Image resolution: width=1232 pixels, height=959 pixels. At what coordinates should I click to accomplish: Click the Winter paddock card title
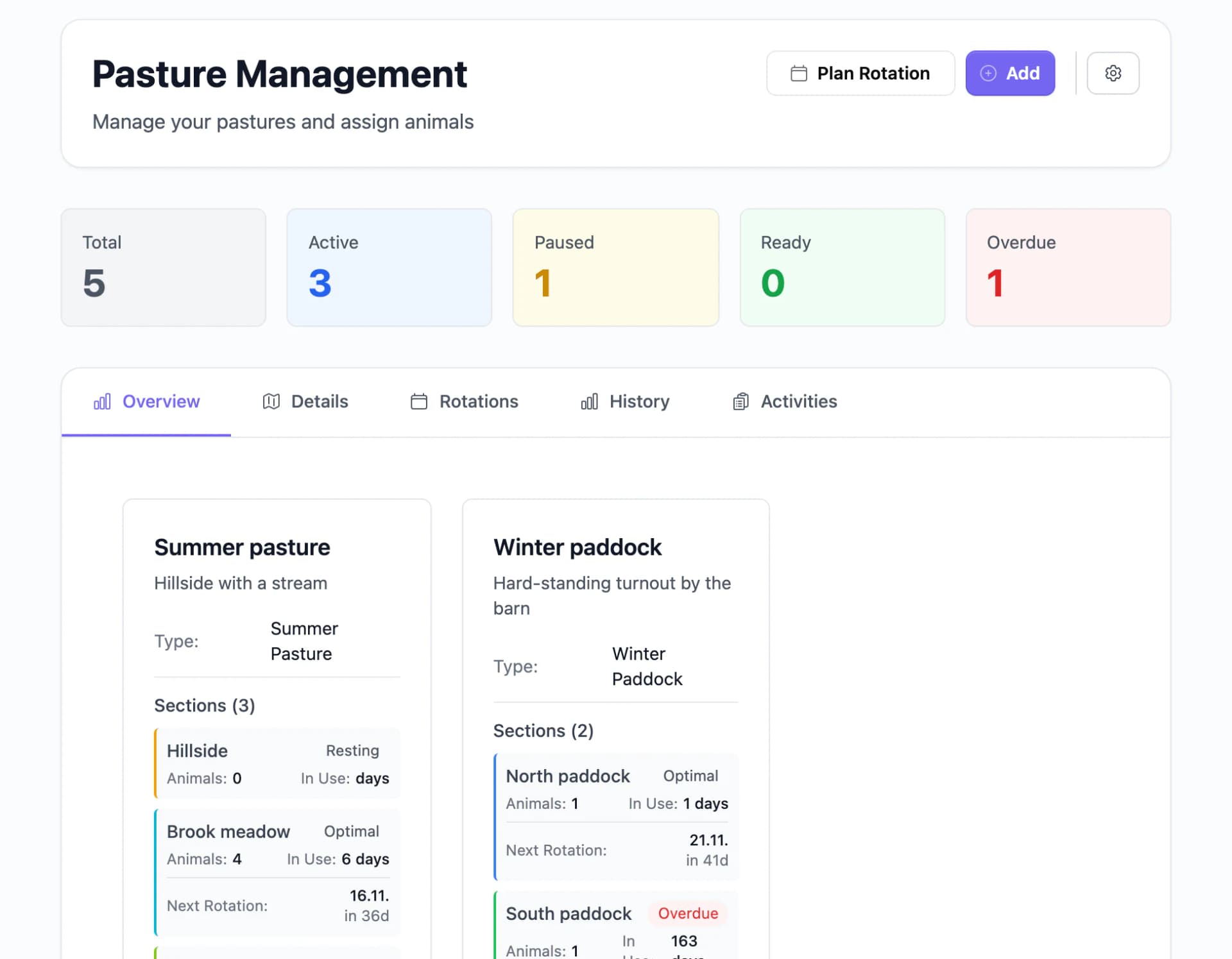577,547
